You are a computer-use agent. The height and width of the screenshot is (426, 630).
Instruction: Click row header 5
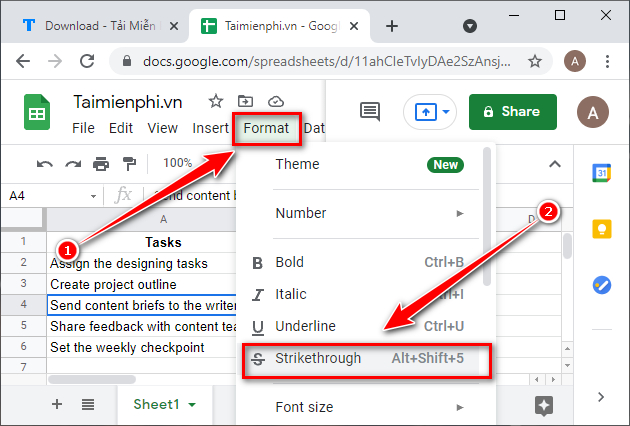[x=23, y=325]
